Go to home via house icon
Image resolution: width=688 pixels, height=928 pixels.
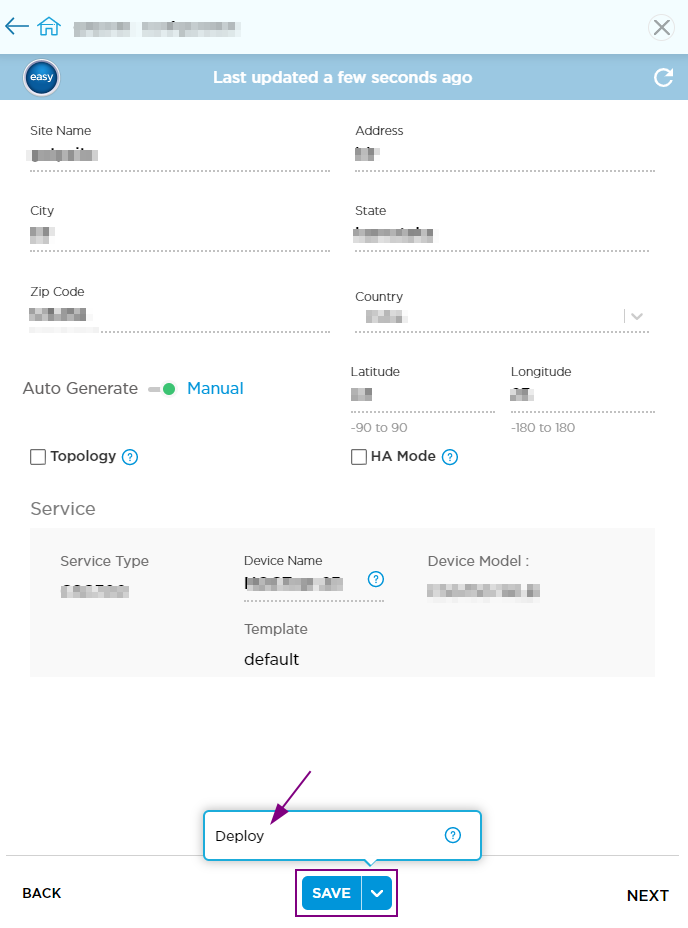tap(49, 26)
